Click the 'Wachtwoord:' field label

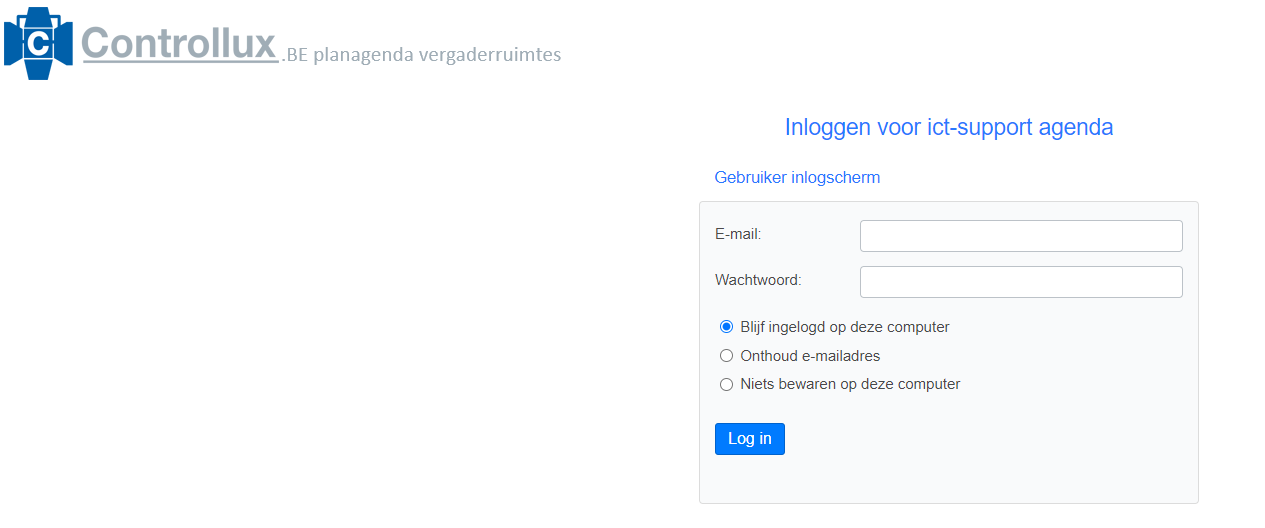click(758, 280)
